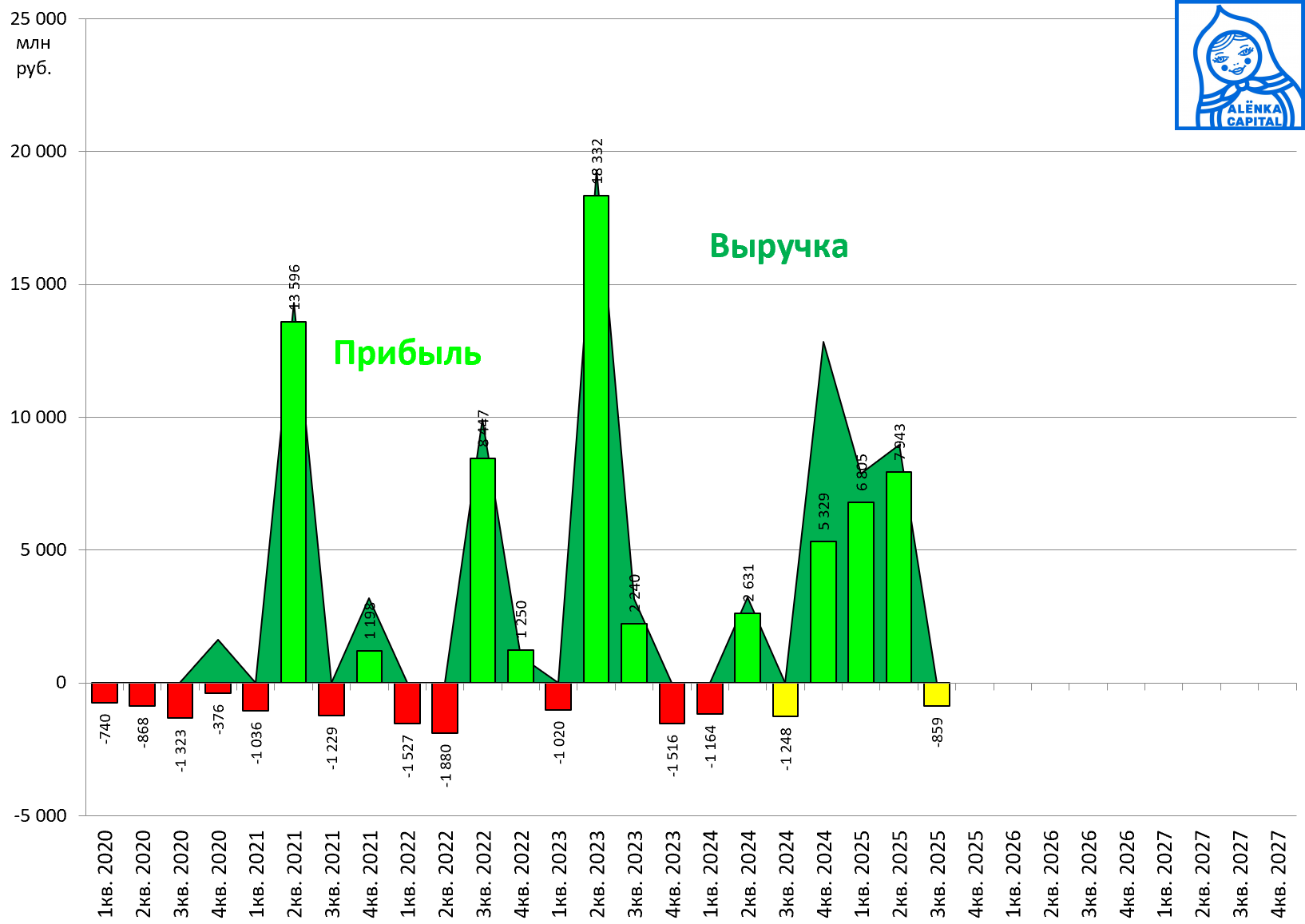The width and height of the screenshot is (1305, 924).
Task: Click the "Выручка" legend label
Action: coord(778,246)
